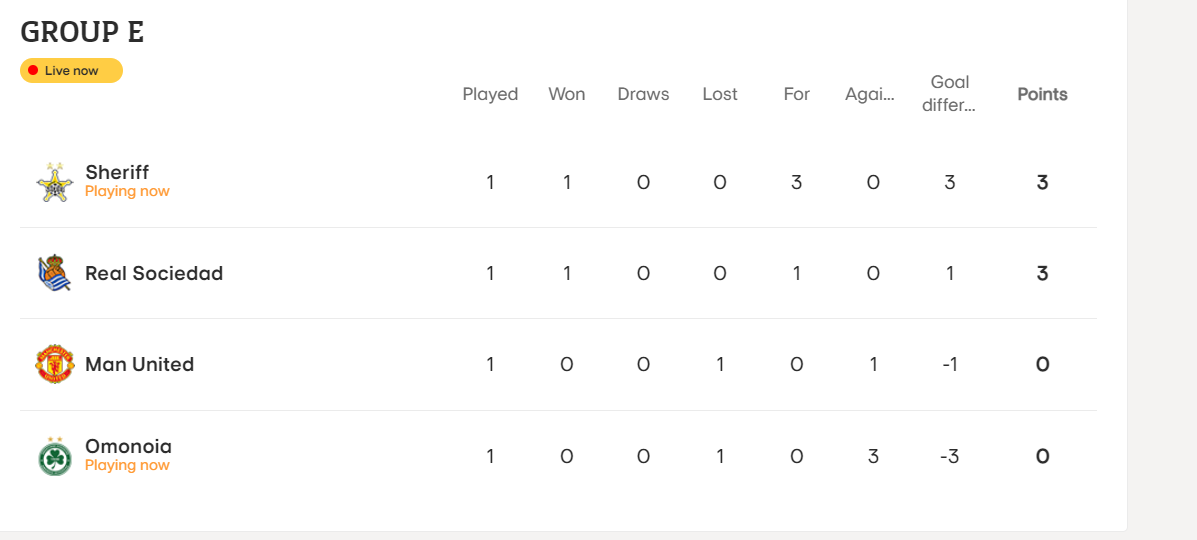Select the Won column header
This screenshot has height=540, width=1197.
(566, 95)
